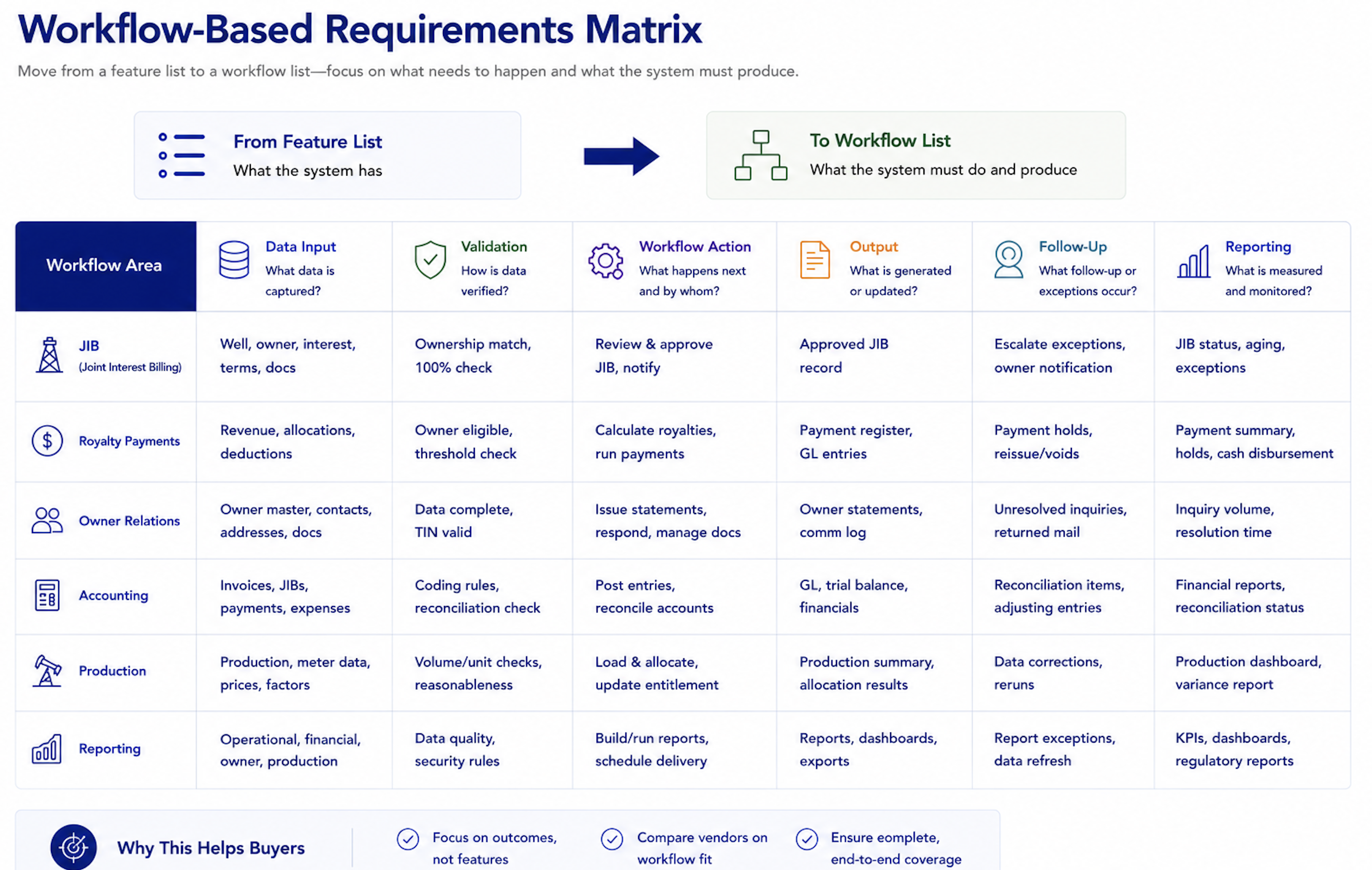Select the Data Input database icon

234,260
